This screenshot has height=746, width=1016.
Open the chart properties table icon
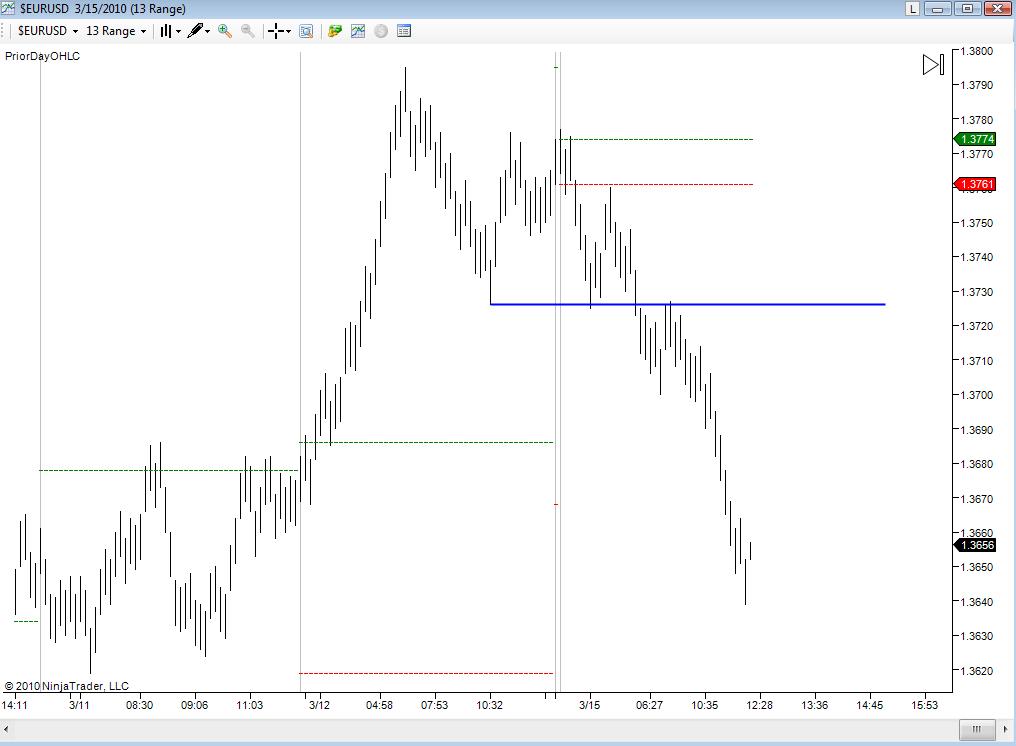coord(404,31)
